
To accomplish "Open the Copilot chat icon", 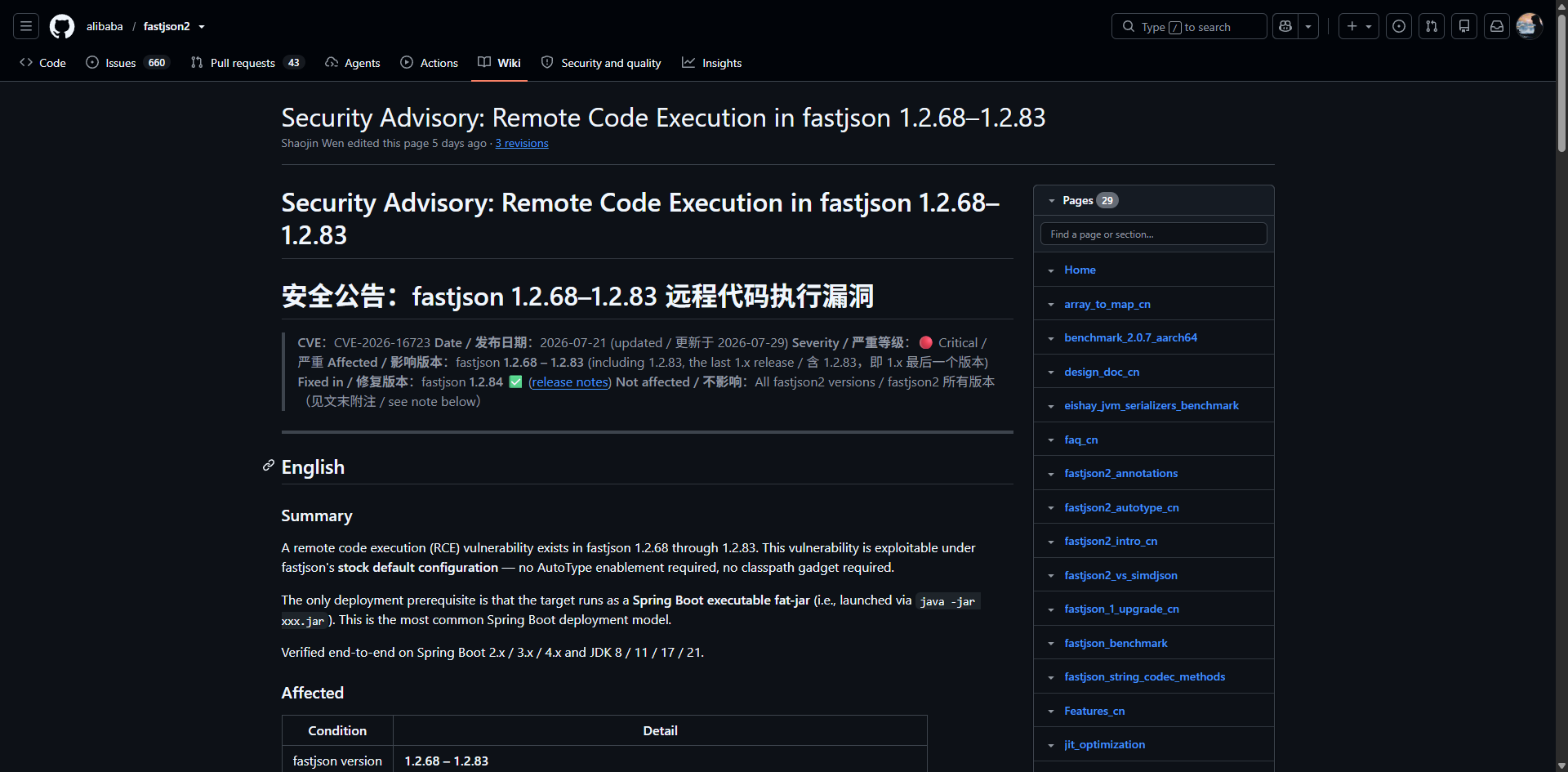I will pyautogui.click(x=1285, y=26).
